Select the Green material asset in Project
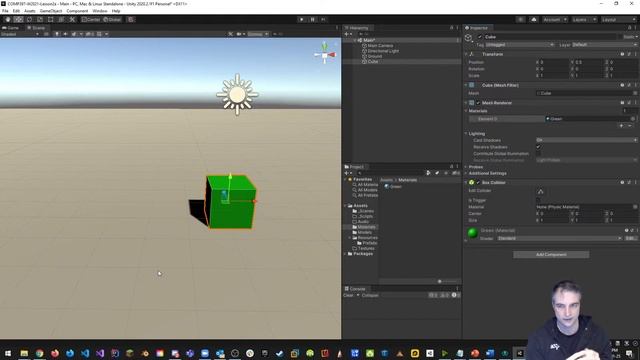 [393, 187]
